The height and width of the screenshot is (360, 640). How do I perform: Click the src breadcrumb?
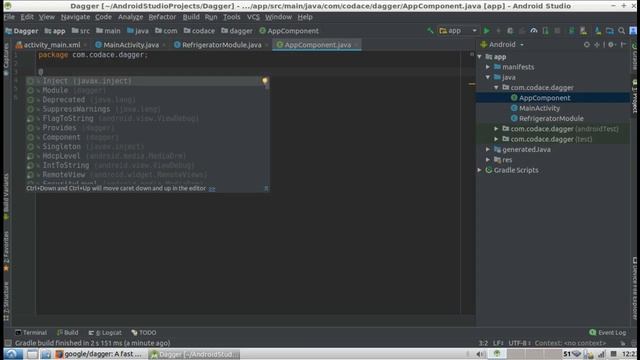click(x=80, y=31)
